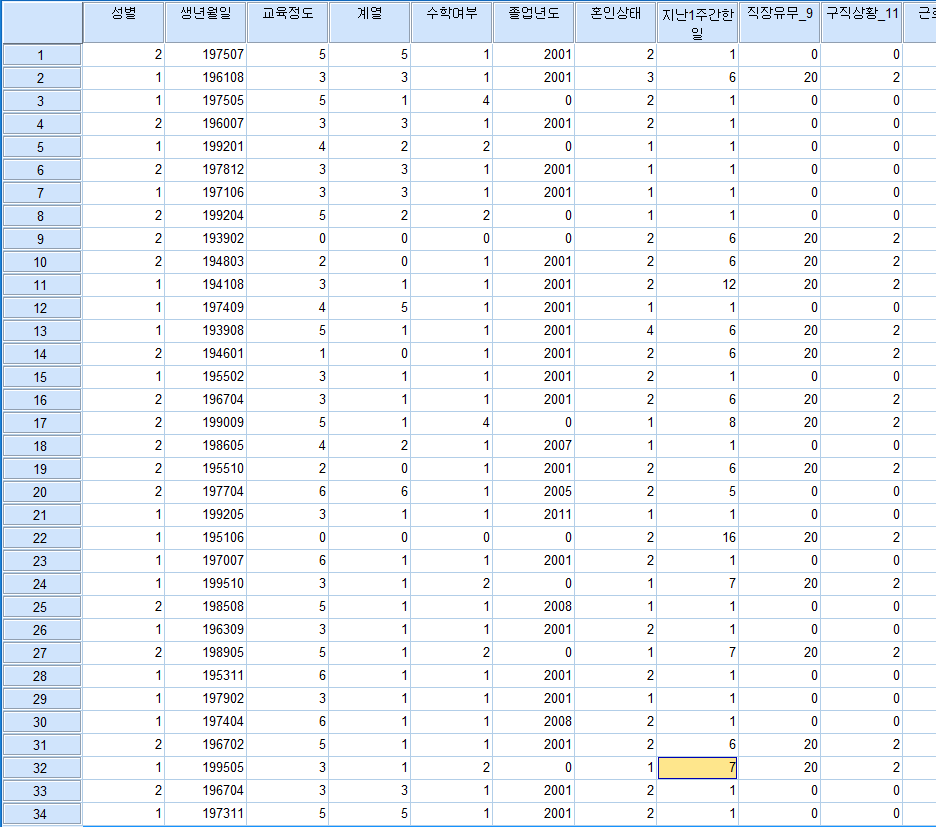The height and width of the screenshot is (827, 936).
Task: Select row number 1 header
Action: click(41, 55)
